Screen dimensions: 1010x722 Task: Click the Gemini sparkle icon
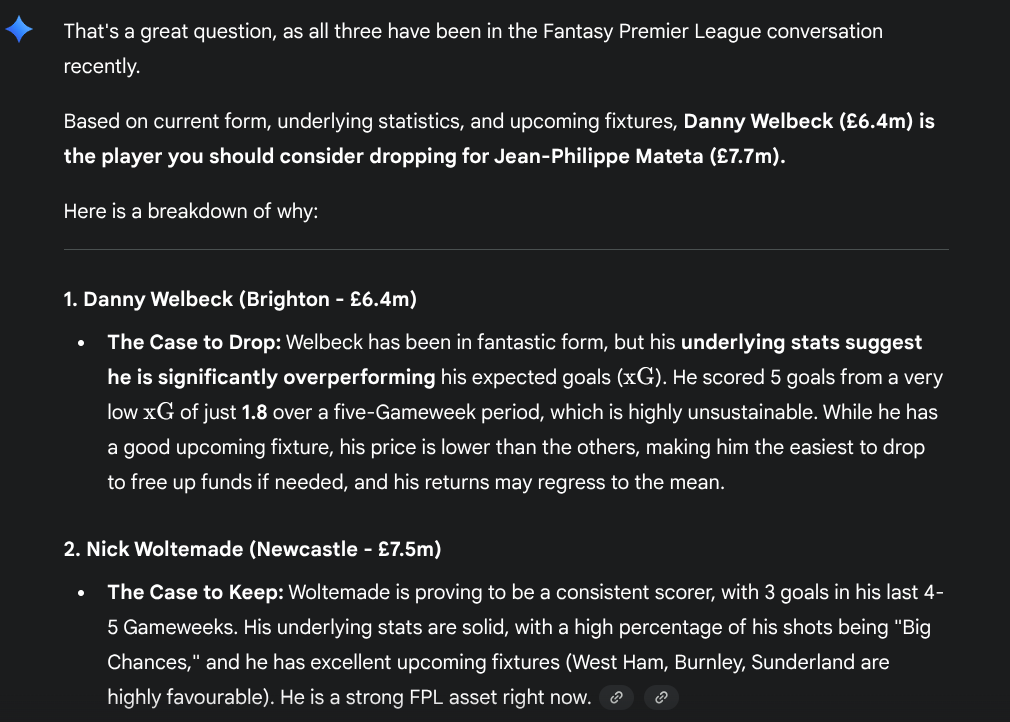click(x=19, y=30)
